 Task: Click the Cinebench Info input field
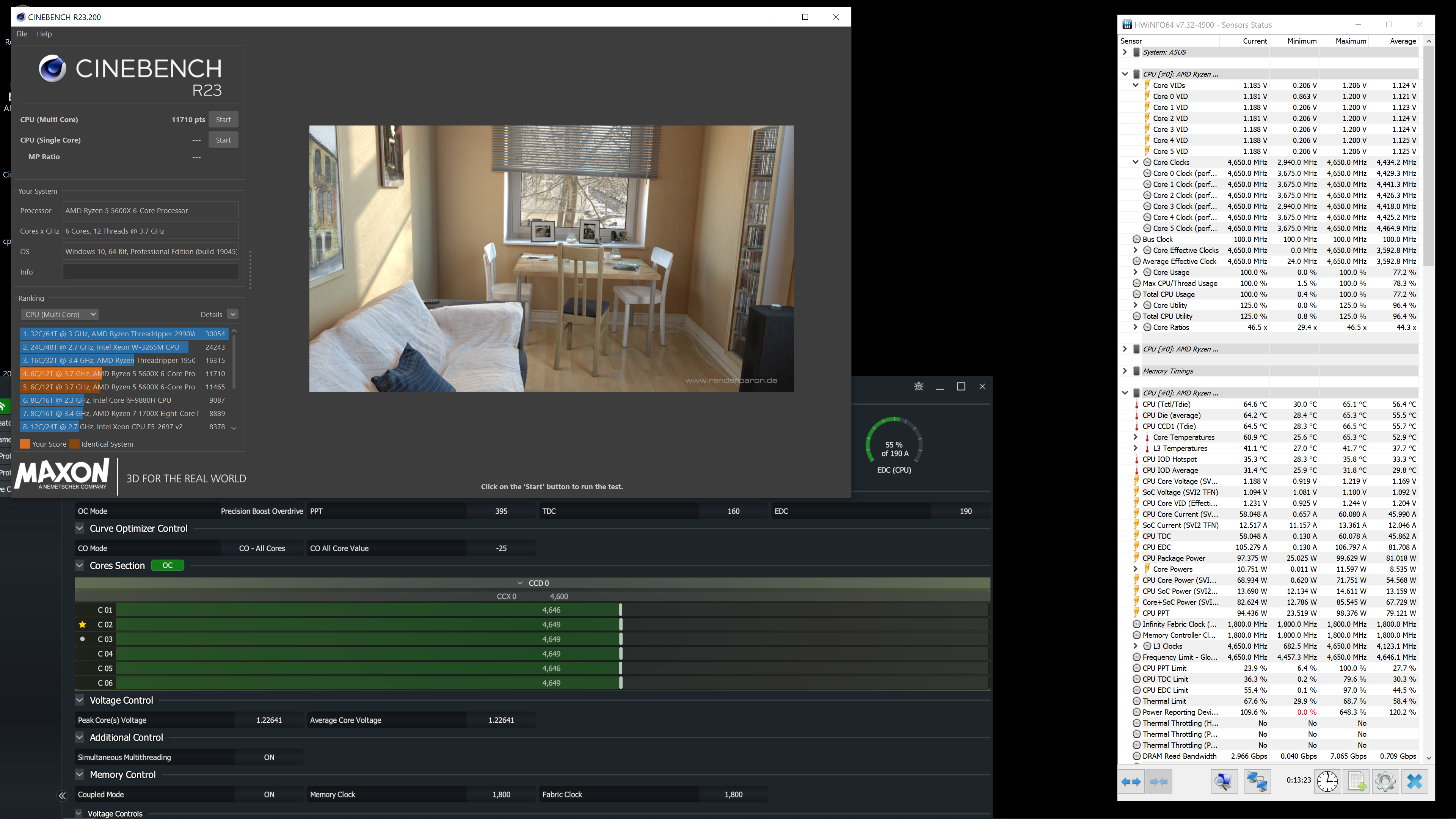151,272
